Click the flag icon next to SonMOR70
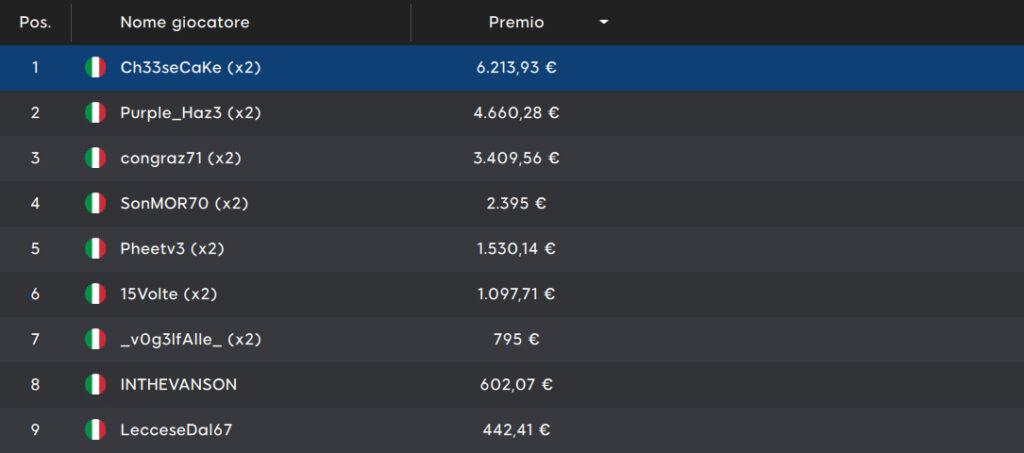Image resolution: width=1024 pixels, height=453 pixels. [x=95, y=204]
